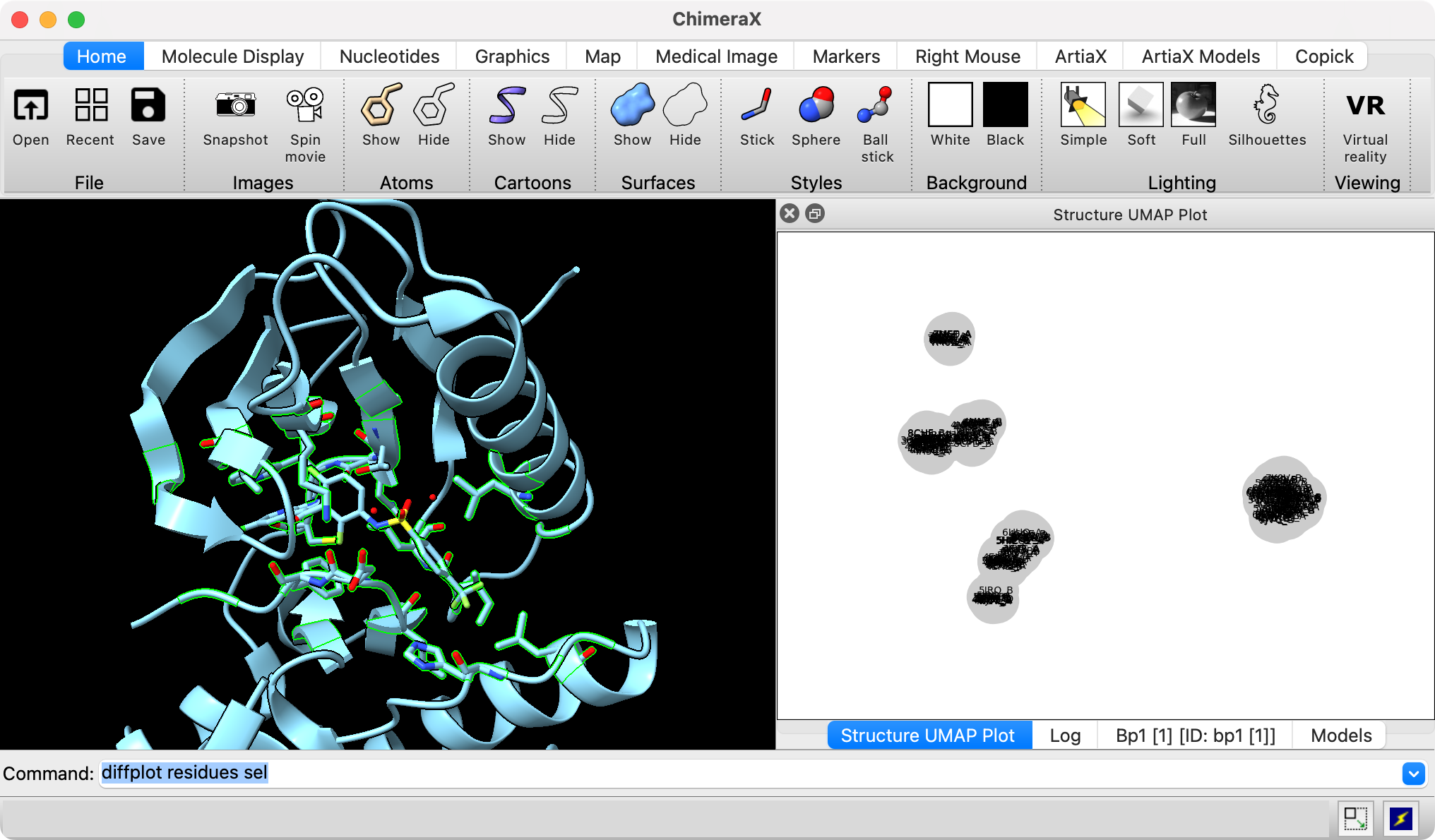The height and width of the screenshot is (840, 1435).
Task: Expand command history dropdown arrow
Action: (x=1413, y=774)
